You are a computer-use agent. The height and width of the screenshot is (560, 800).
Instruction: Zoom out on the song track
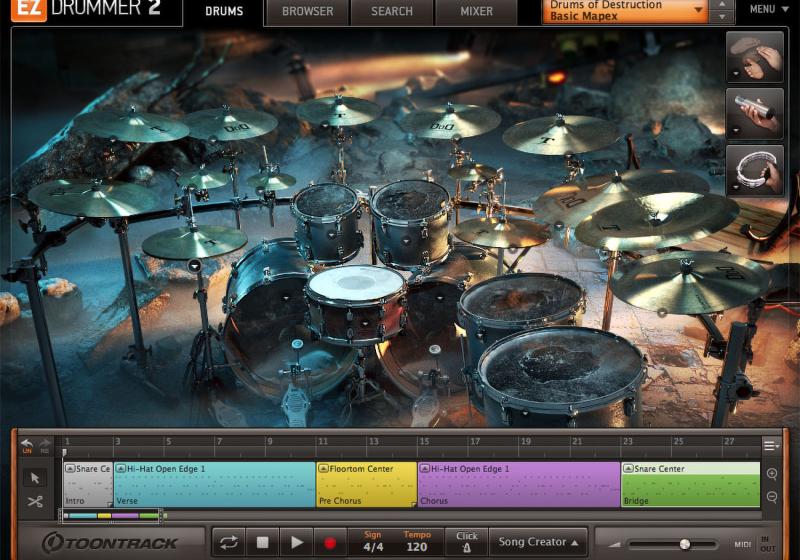[772, 496]
